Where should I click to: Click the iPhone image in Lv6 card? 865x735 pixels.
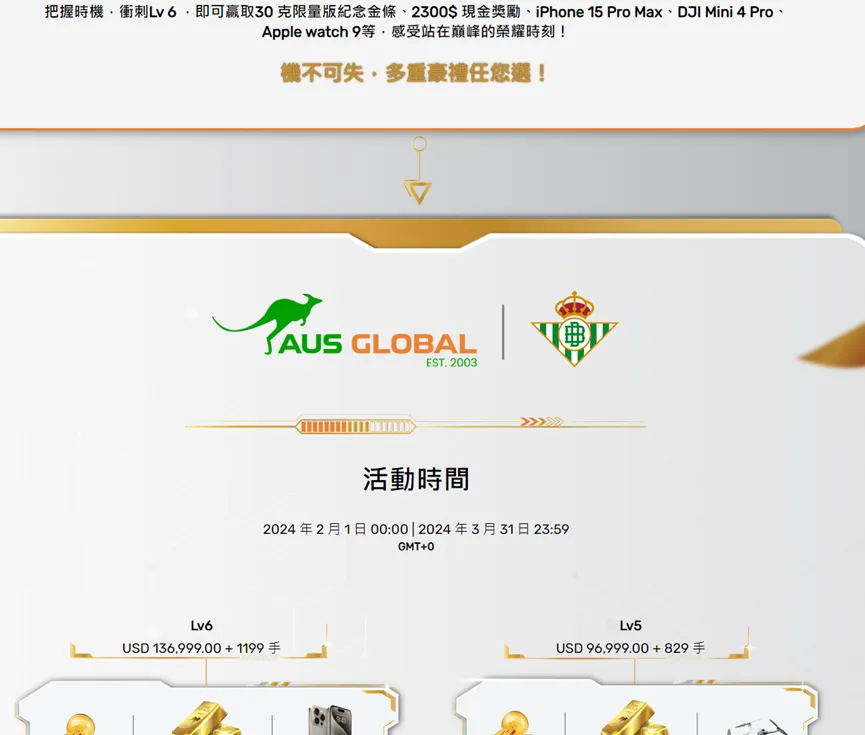[x=330, y=720]
